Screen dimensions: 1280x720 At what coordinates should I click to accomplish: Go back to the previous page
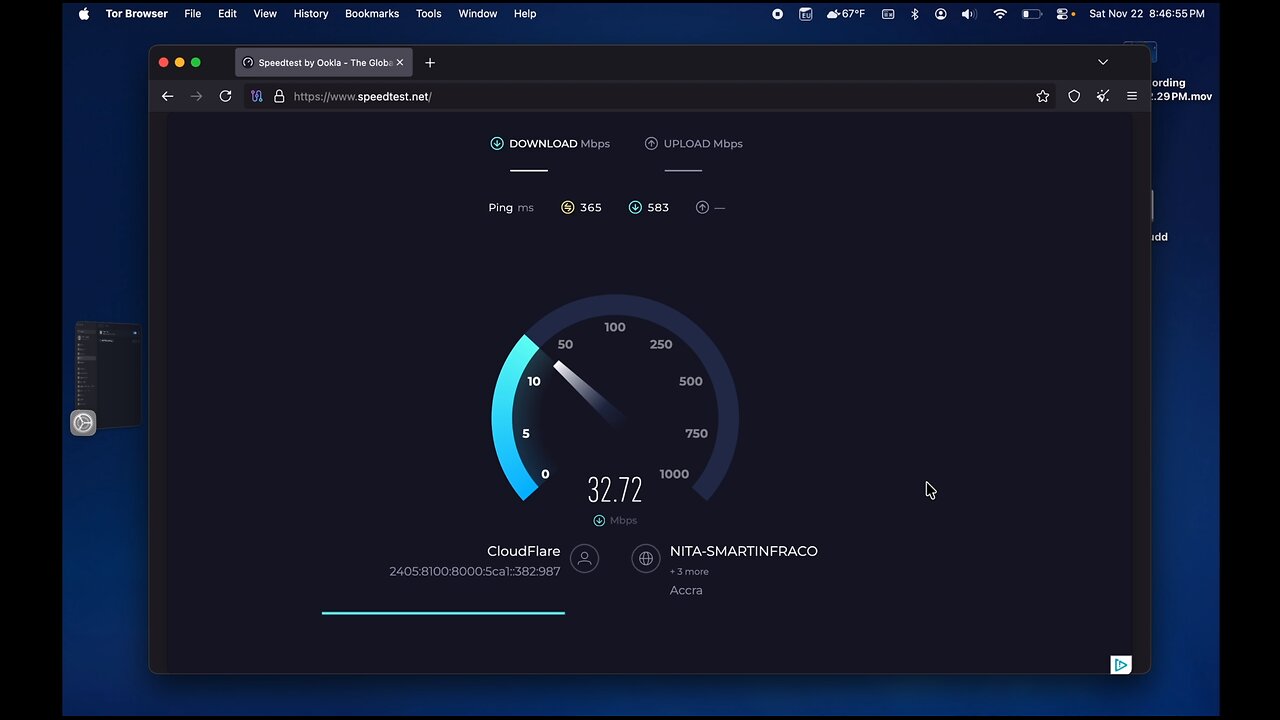coord(168,96)
